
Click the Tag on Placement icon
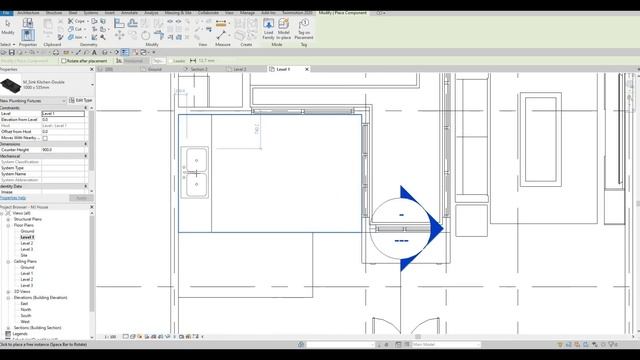click(304, 29)
